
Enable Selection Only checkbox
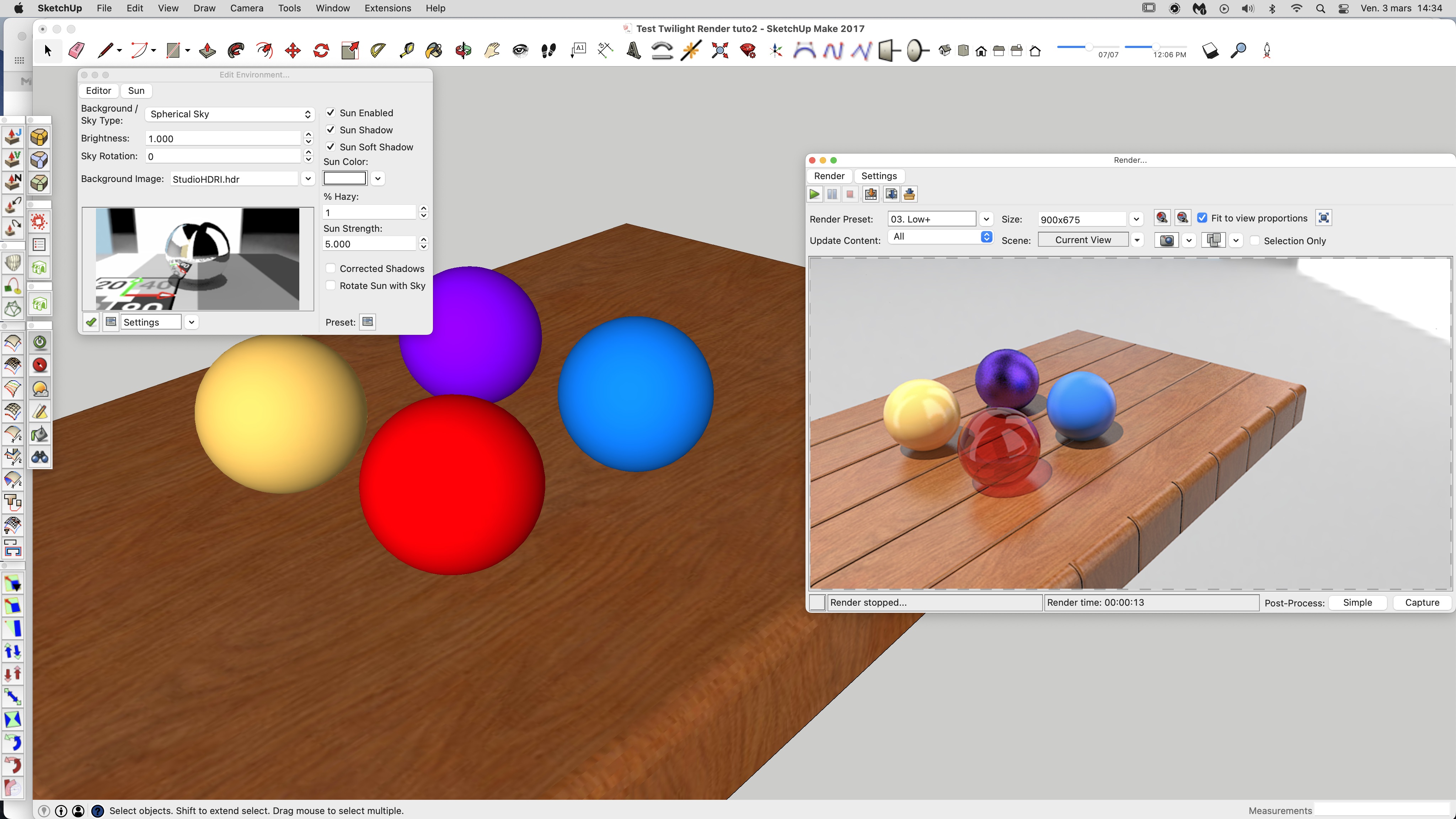[x=1255, y=241]
